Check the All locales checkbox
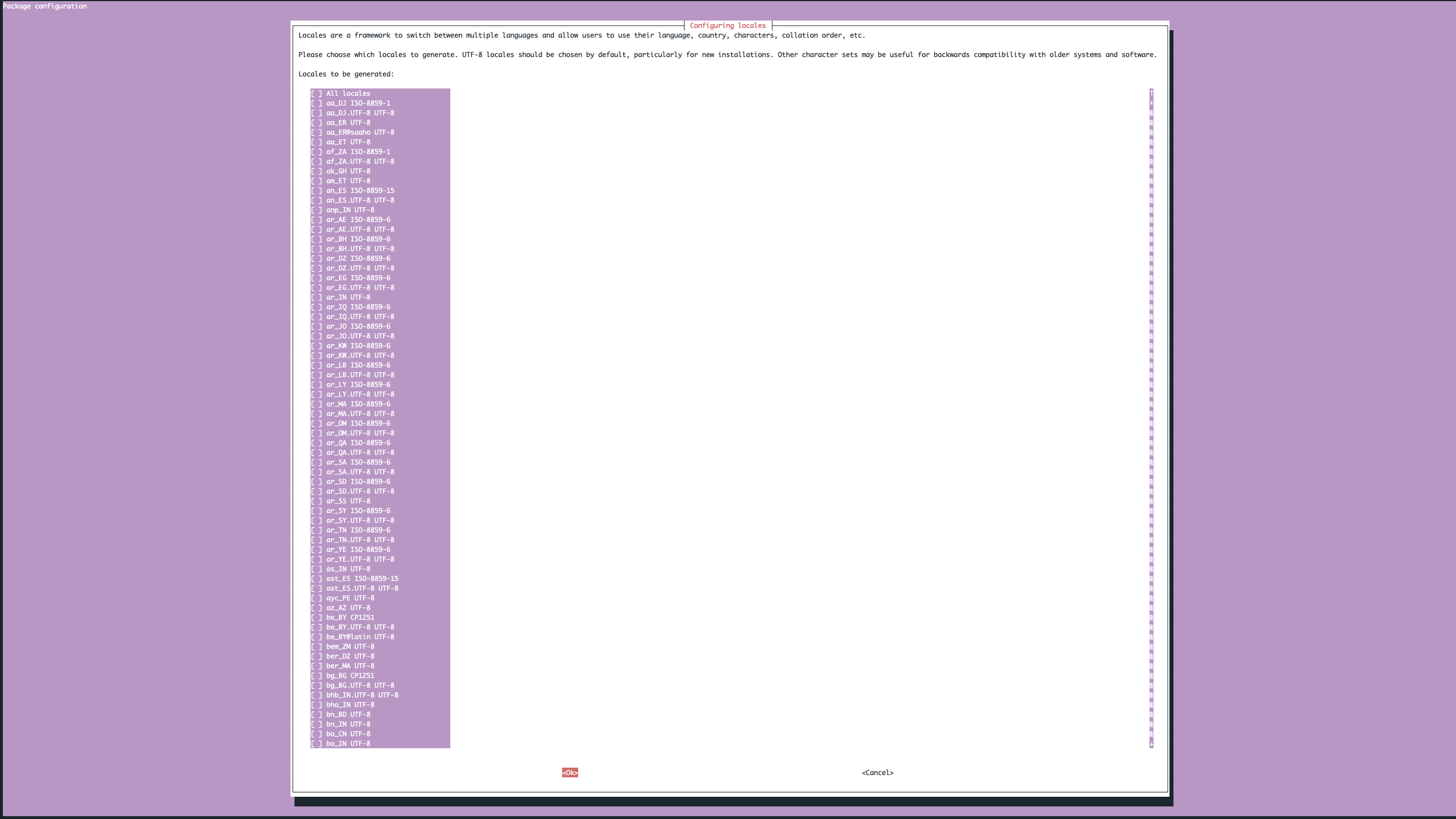 pyautogui.click(x=317, y=94)
